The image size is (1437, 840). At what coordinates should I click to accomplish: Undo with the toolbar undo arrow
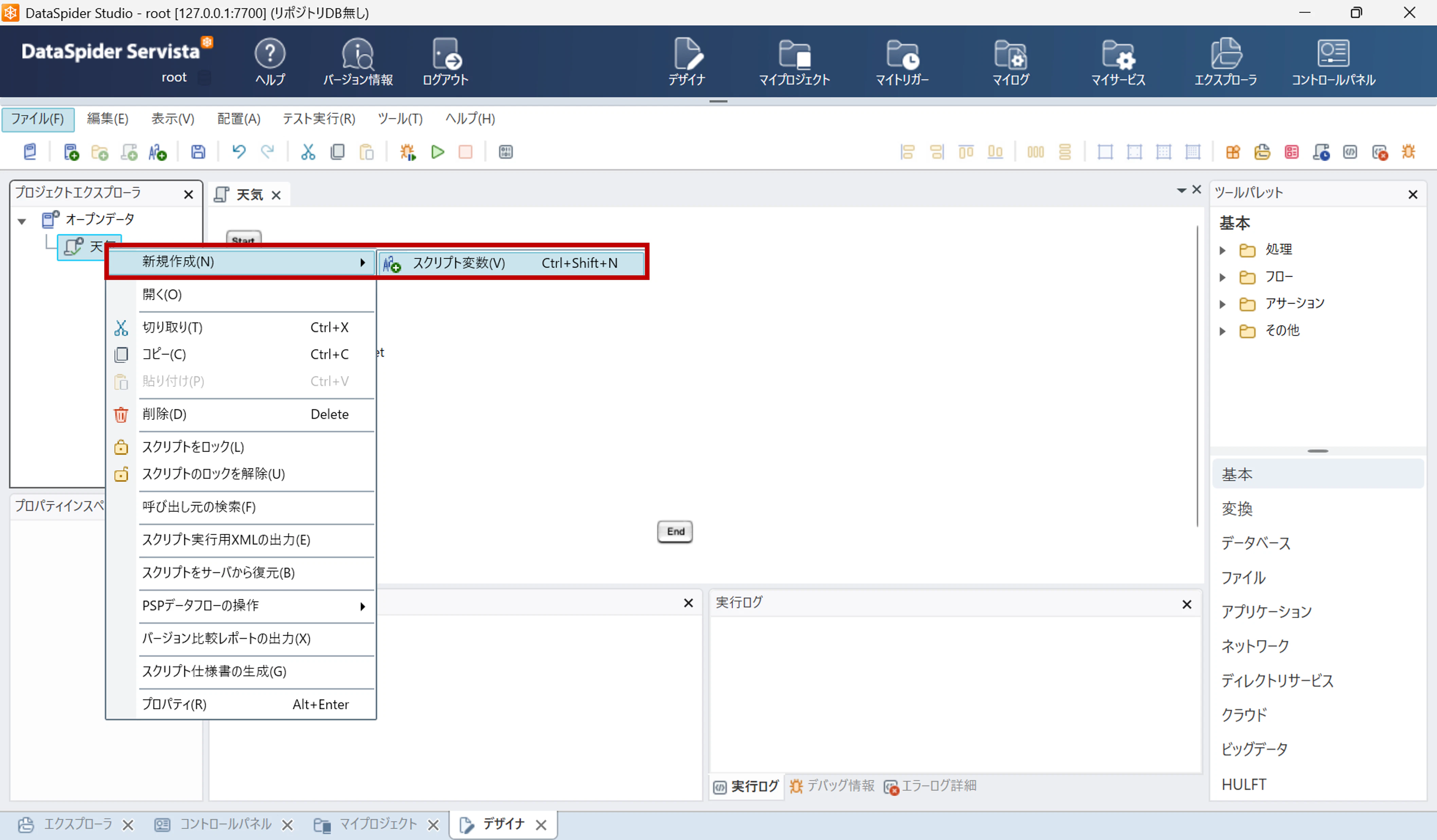(x=238, y=152)
